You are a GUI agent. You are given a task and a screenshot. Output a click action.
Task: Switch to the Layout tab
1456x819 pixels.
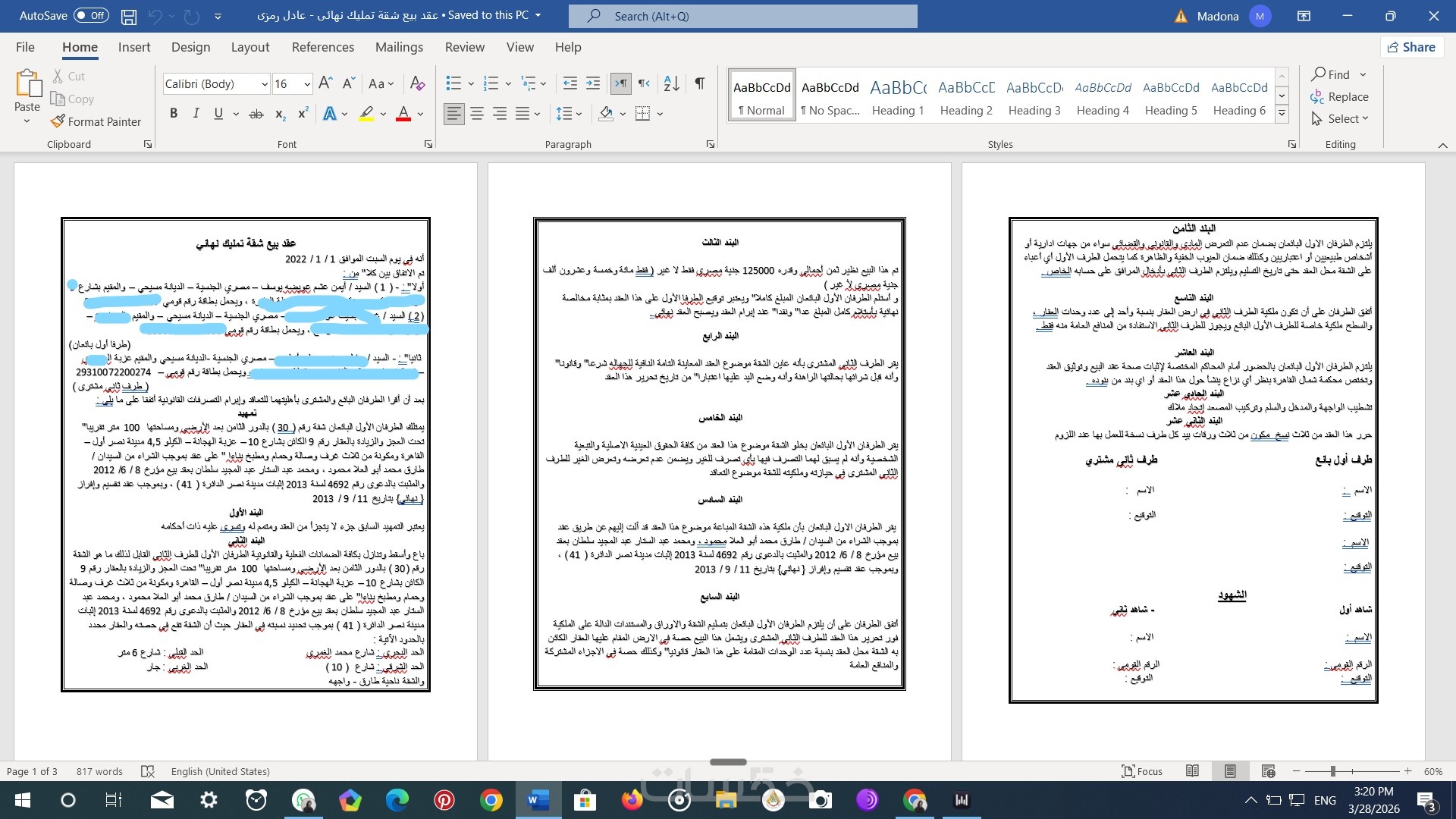coord(250,47)
